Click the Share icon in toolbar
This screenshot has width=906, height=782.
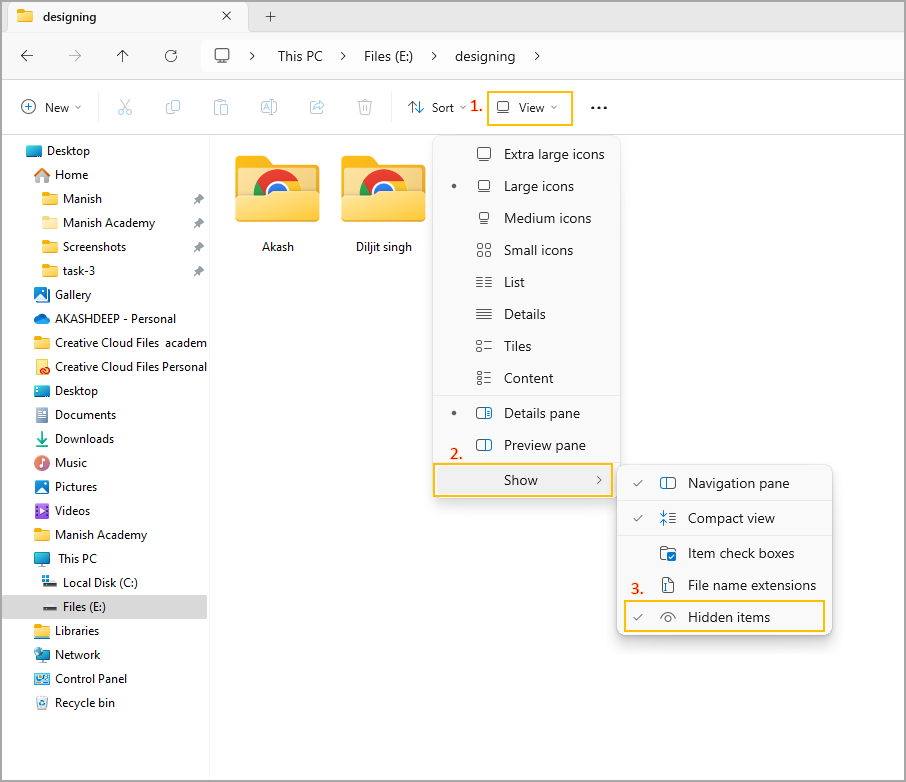[x=317, y=108]
